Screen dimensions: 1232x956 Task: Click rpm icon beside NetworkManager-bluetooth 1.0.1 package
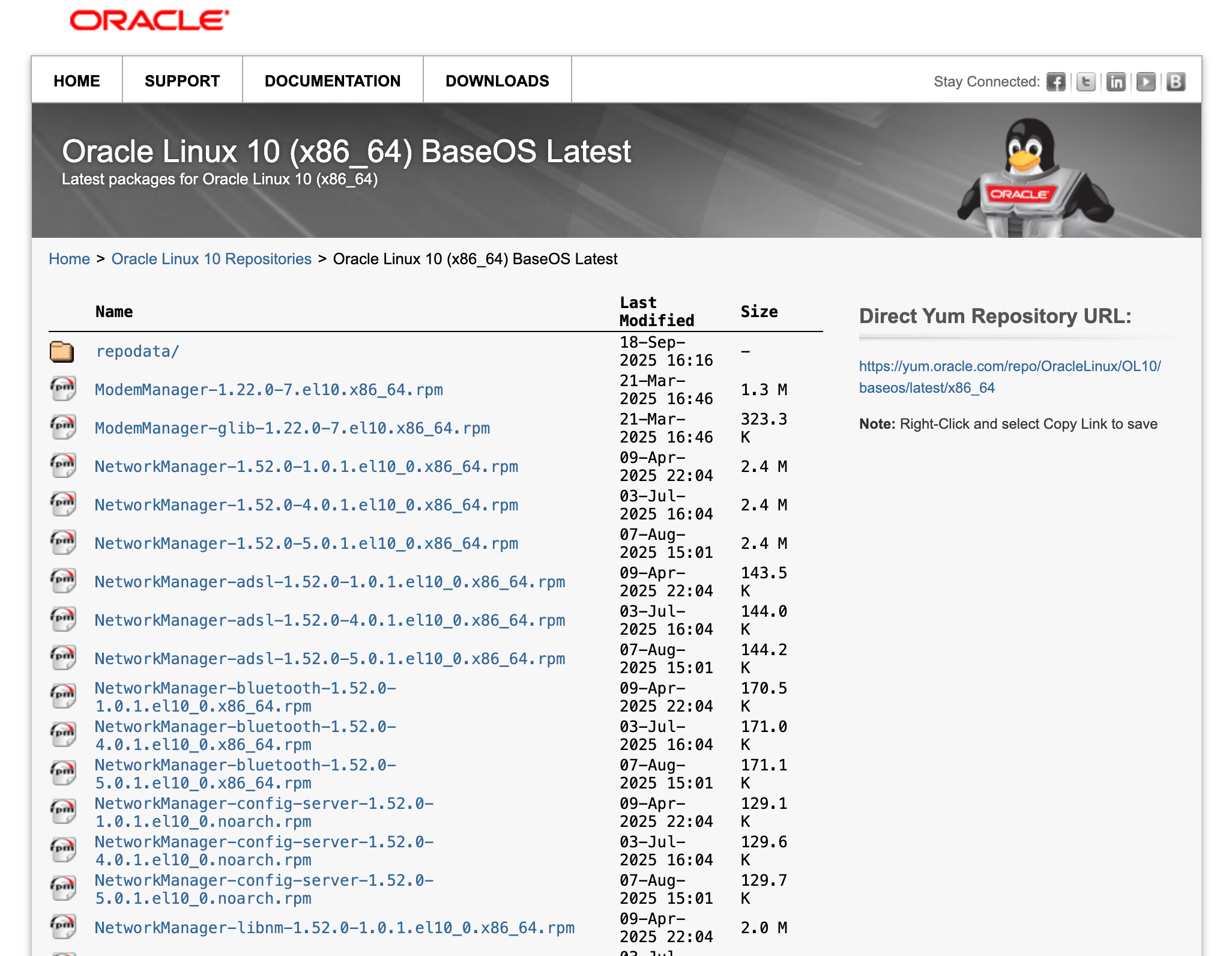(x=63, y=697)
